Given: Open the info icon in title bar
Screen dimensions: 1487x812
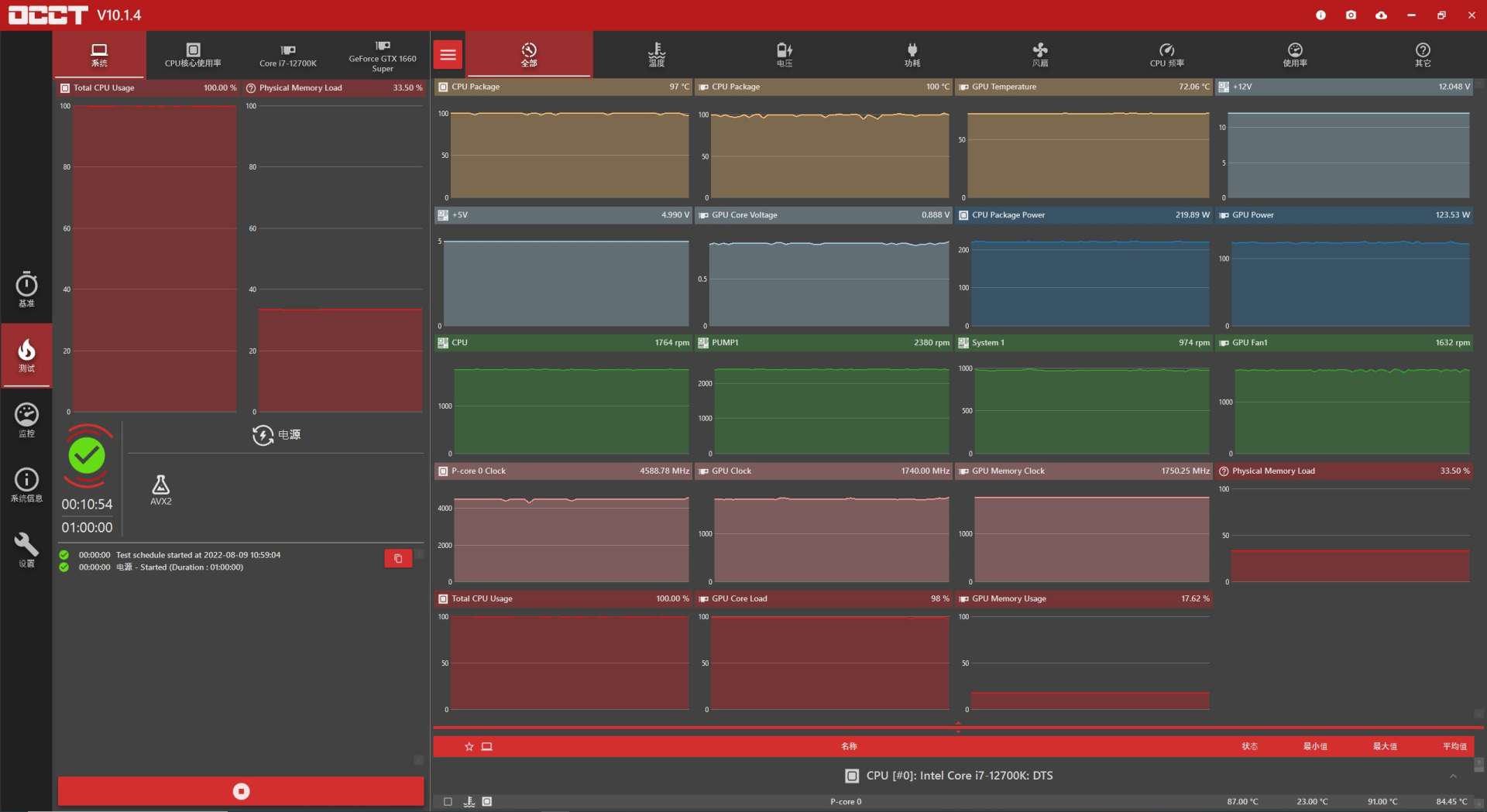Looking at the screenshot, I should click(1320, 15).
